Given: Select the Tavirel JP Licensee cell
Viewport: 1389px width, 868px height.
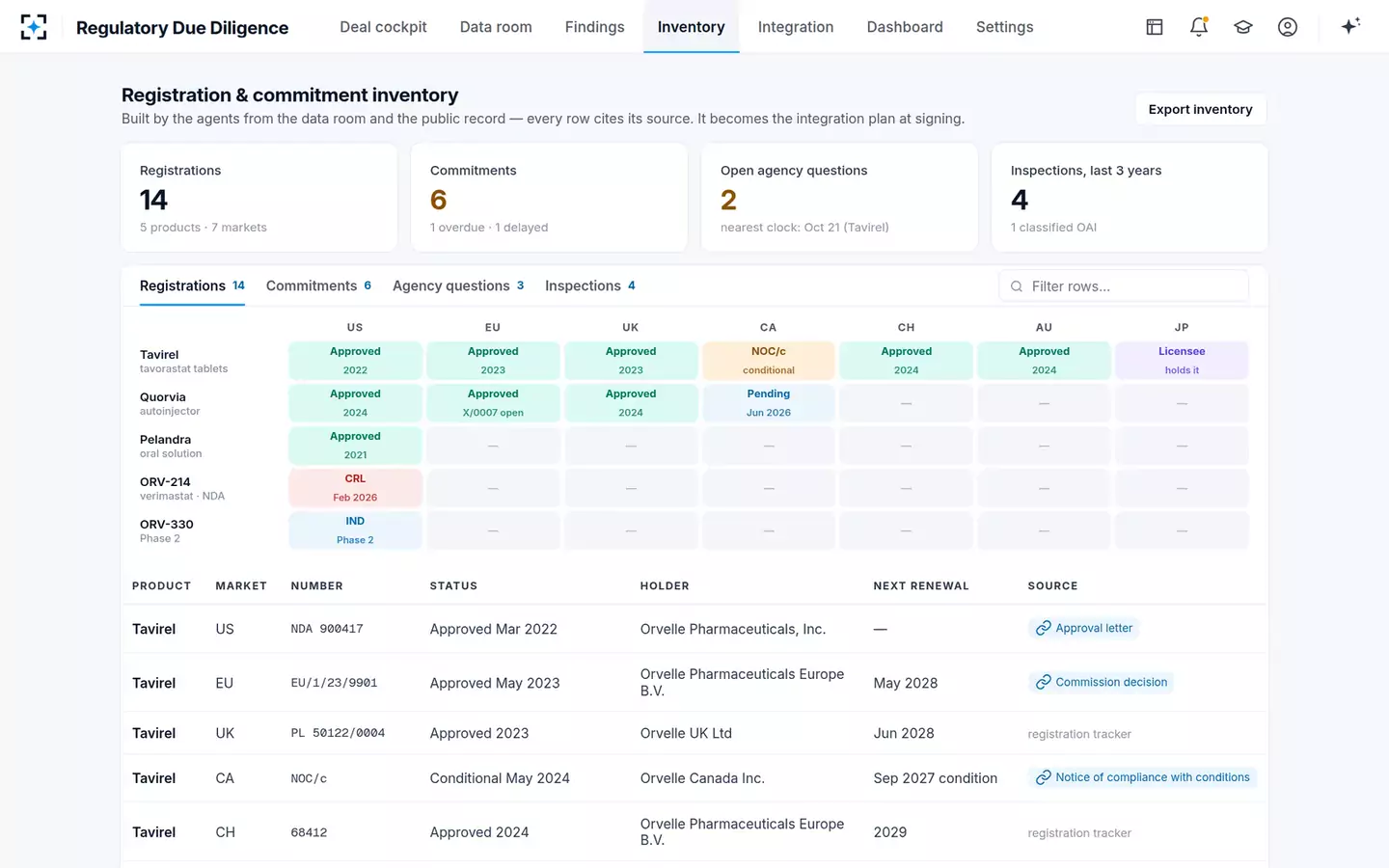Looking at the screenshot, I should 1182,361.
